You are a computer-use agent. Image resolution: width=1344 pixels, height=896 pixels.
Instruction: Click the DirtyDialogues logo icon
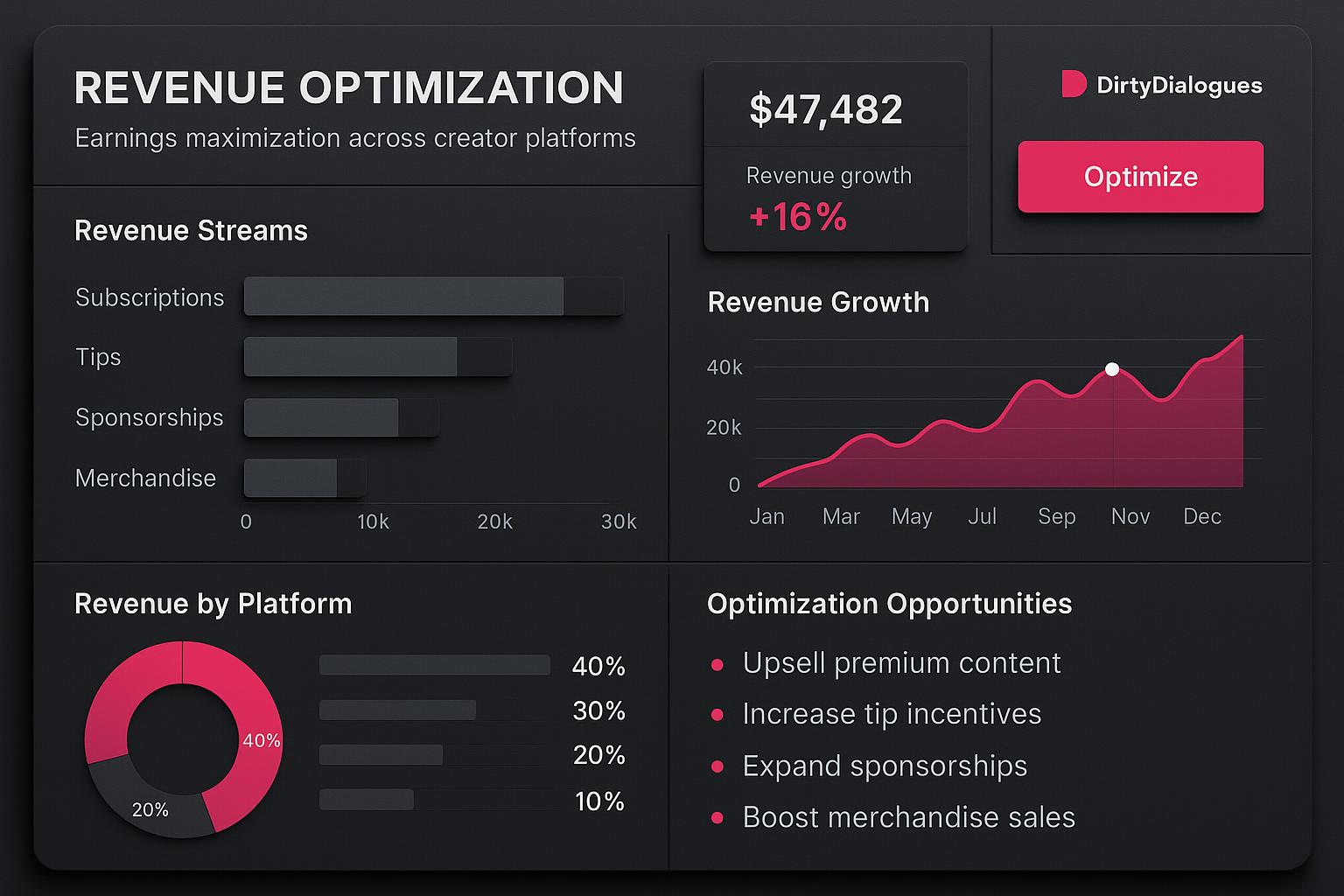click(1074, 84)
